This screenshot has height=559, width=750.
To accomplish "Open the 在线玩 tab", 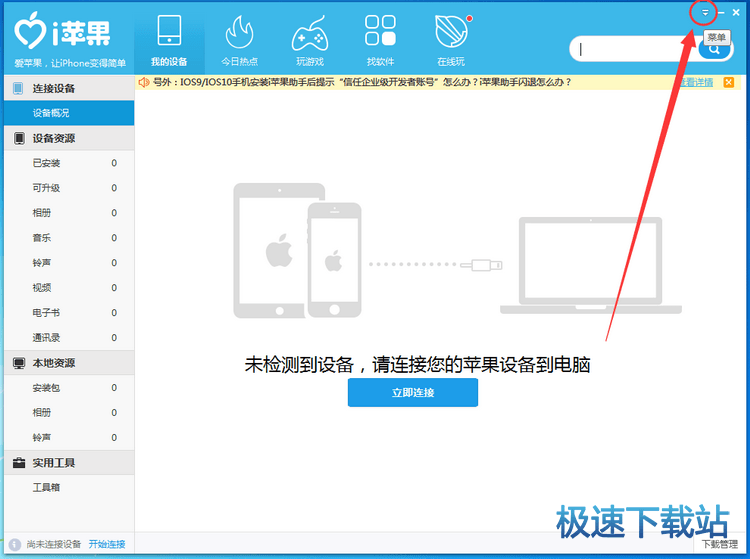I will tap(451, 41).
